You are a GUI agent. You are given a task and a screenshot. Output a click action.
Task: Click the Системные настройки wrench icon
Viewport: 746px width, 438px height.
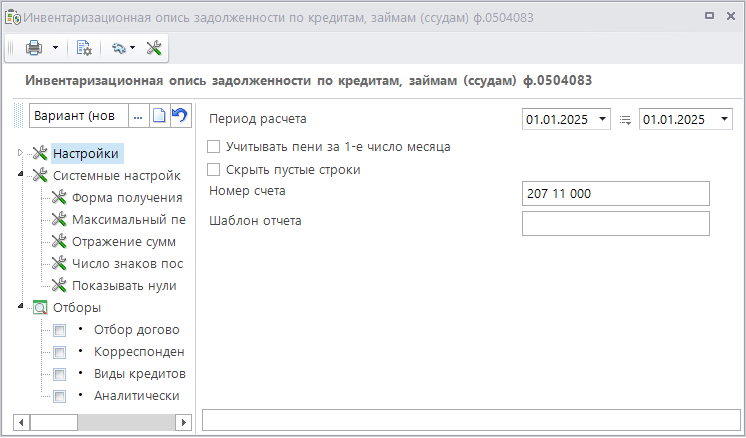pyautogui.click(x=40, y=175)
